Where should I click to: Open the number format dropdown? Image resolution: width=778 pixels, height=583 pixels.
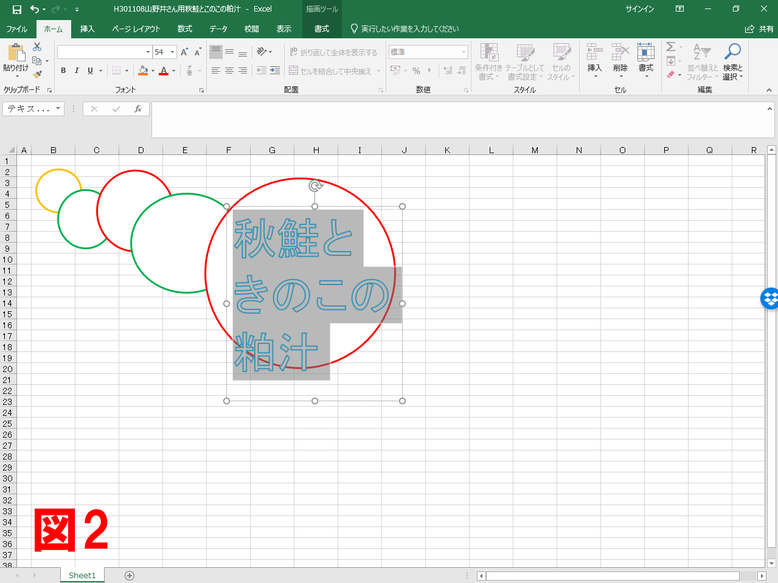point(463,52)
